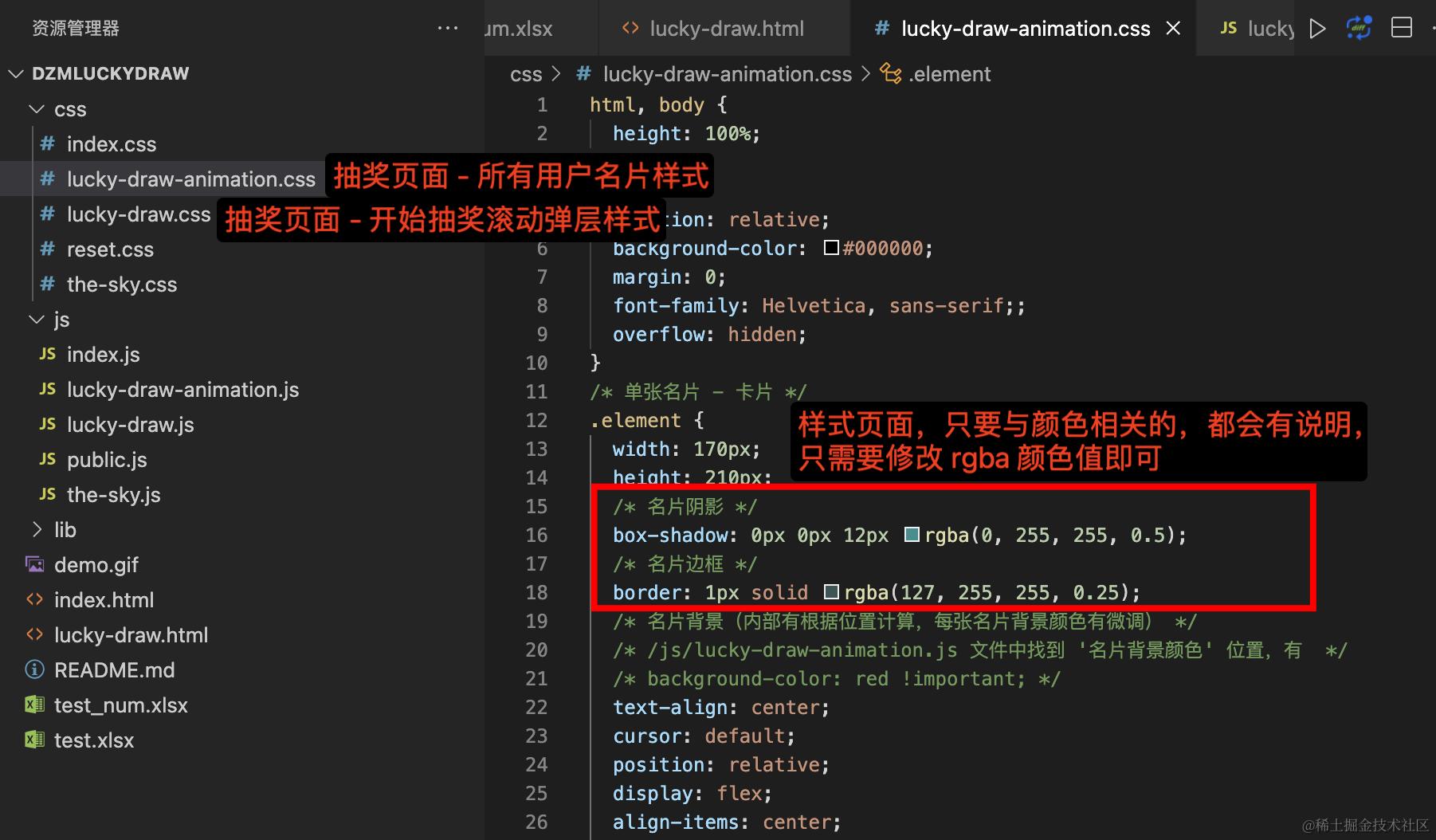1436x840 pixels.
Task: Place cursor on 'font-family: Helvetica' line
Action: [818, 305]
